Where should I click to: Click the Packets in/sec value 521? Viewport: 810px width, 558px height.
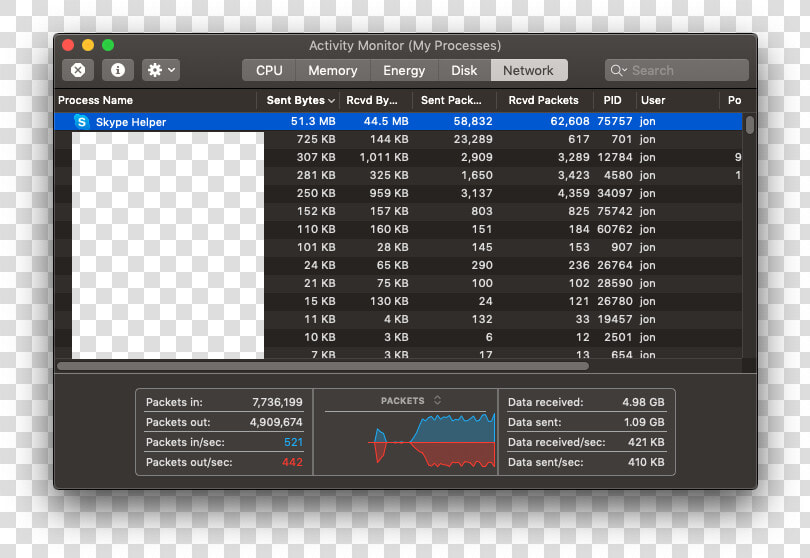[293, 442]
